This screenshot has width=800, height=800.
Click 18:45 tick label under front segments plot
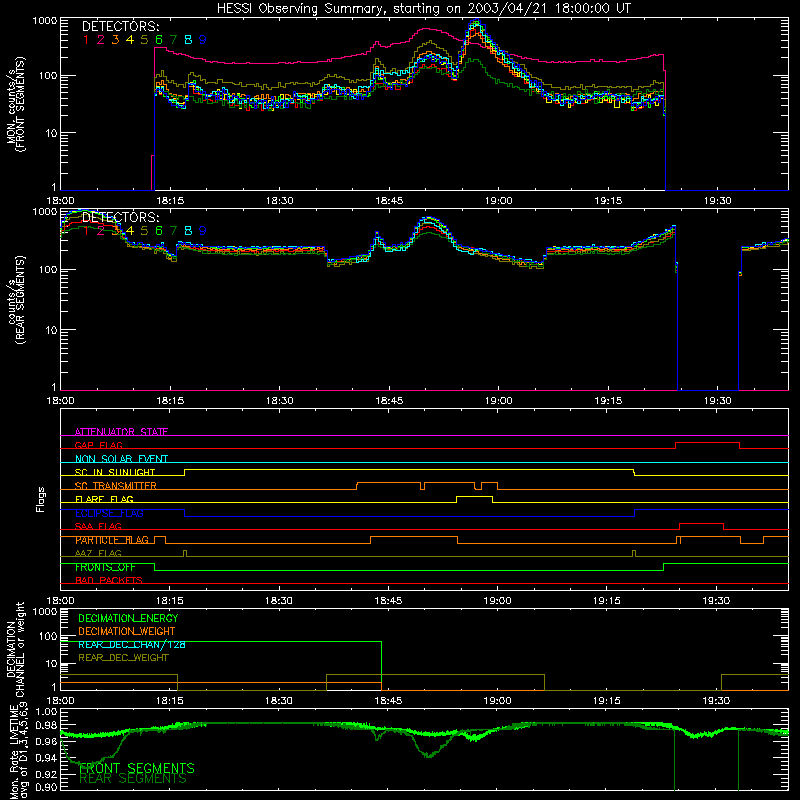pos(389,201)
